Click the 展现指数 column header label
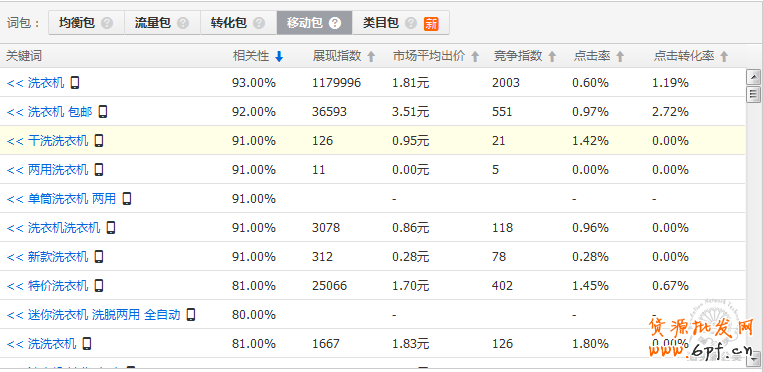This screenshot has height=372, width=763. click(337, 56)
